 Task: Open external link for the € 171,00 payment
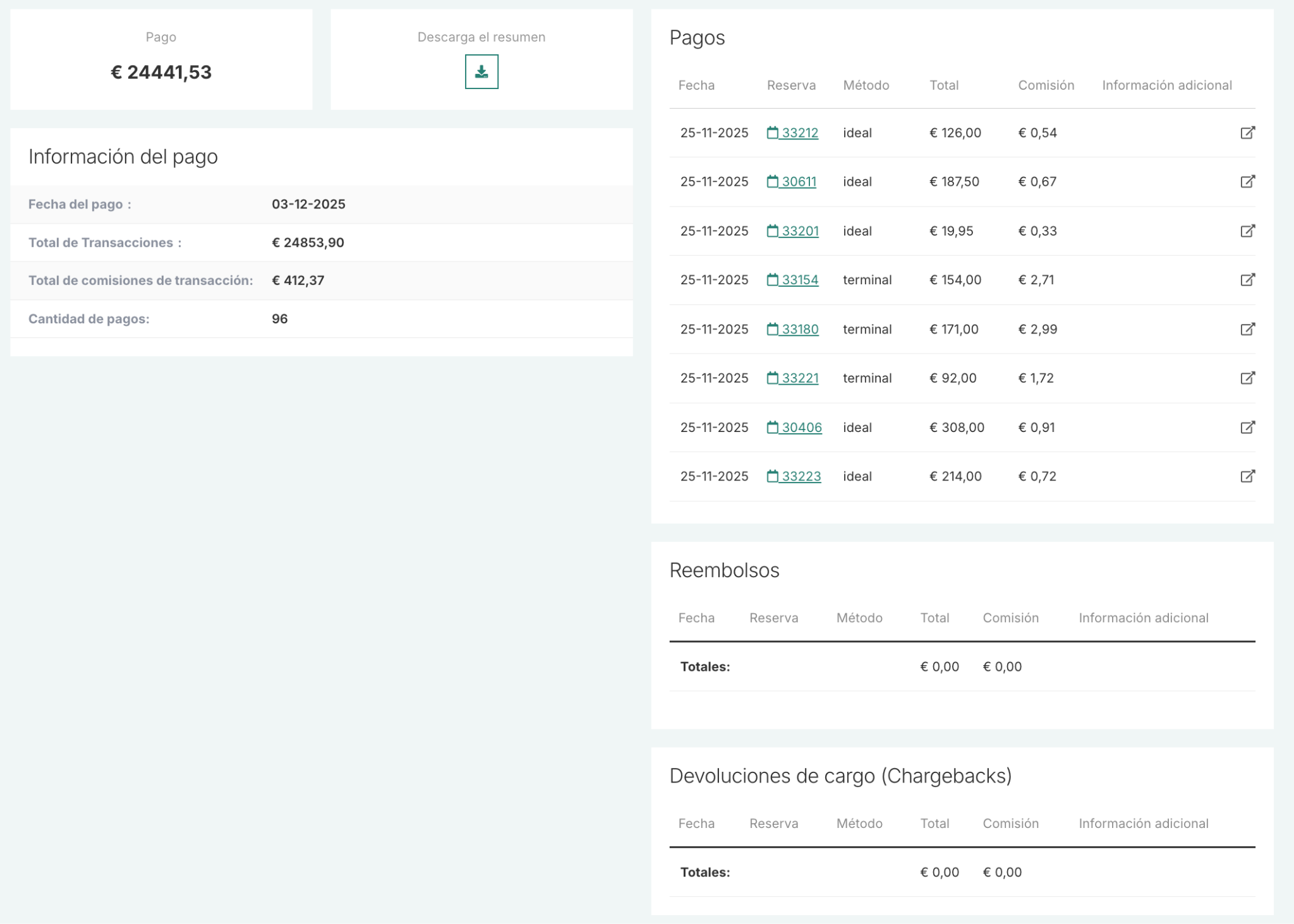1247,329
